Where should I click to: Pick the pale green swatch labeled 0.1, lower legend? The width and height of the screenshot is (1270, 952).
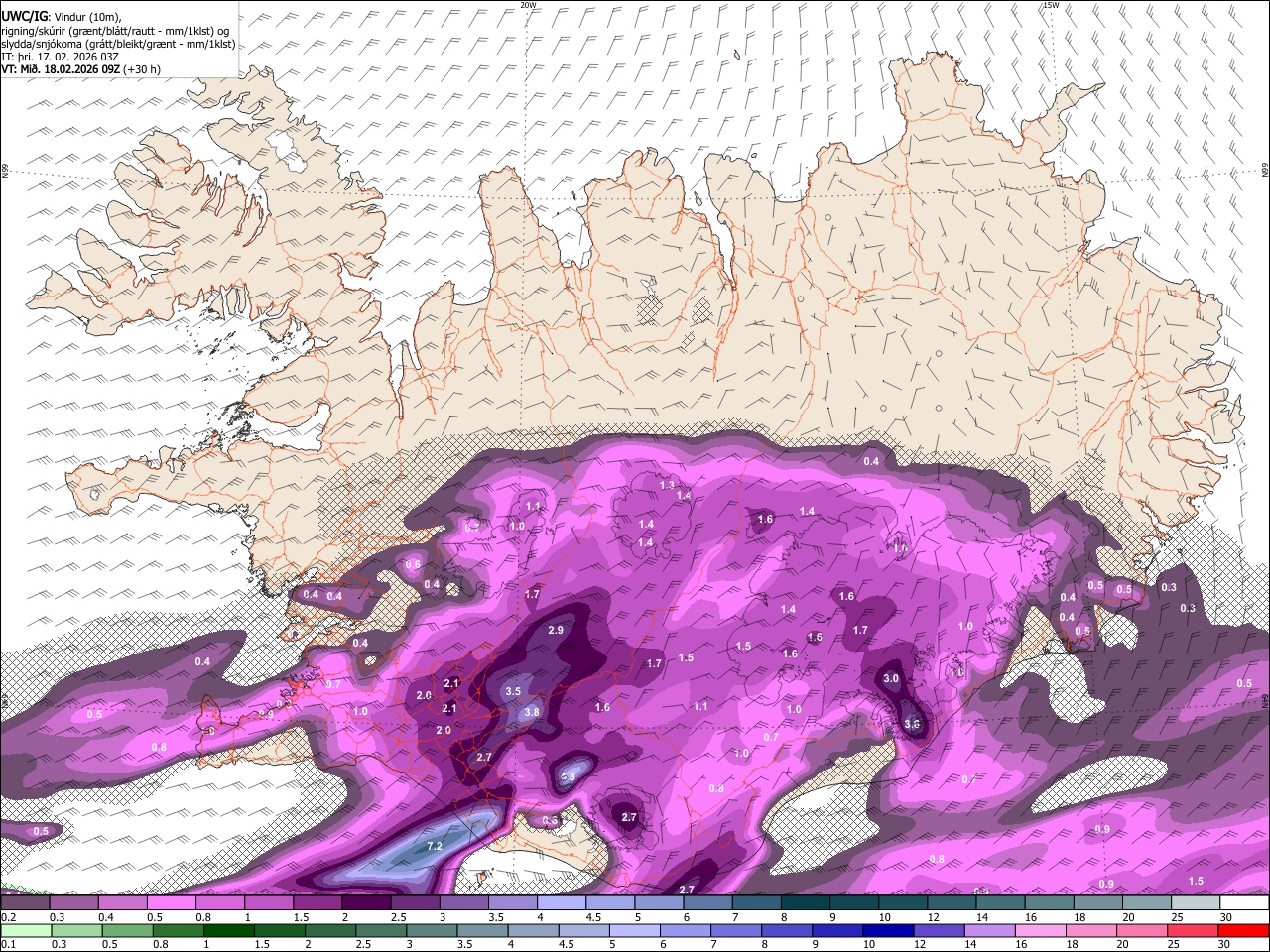pos(25,930)
